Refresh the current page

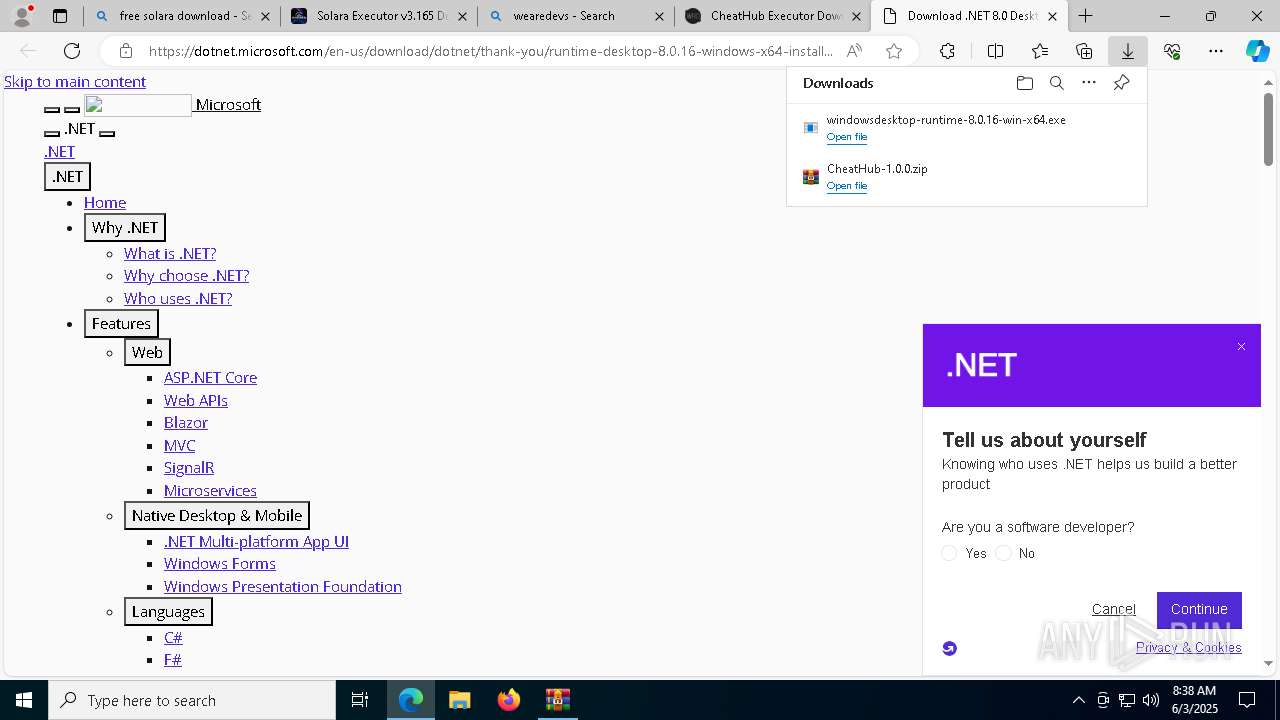coord(72,51)
